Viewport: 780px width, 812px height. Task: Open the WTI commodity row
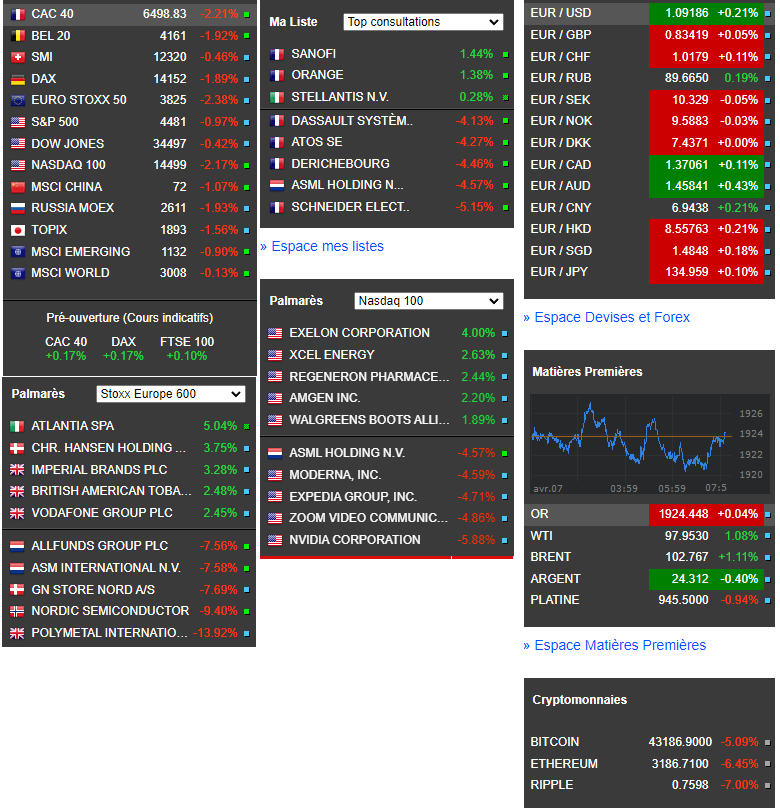[x=649, y=536]
